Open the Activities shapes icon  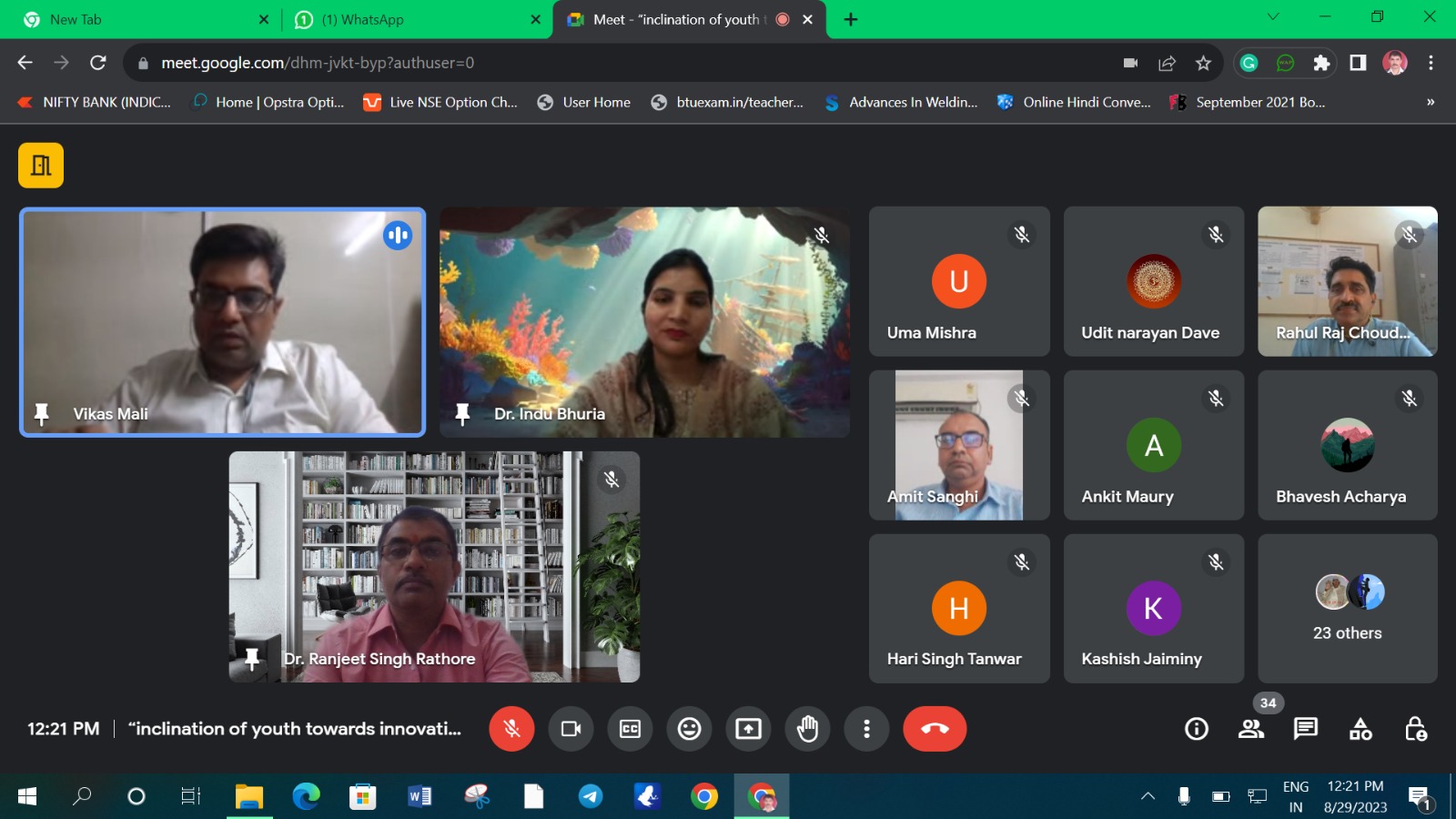1360,729
